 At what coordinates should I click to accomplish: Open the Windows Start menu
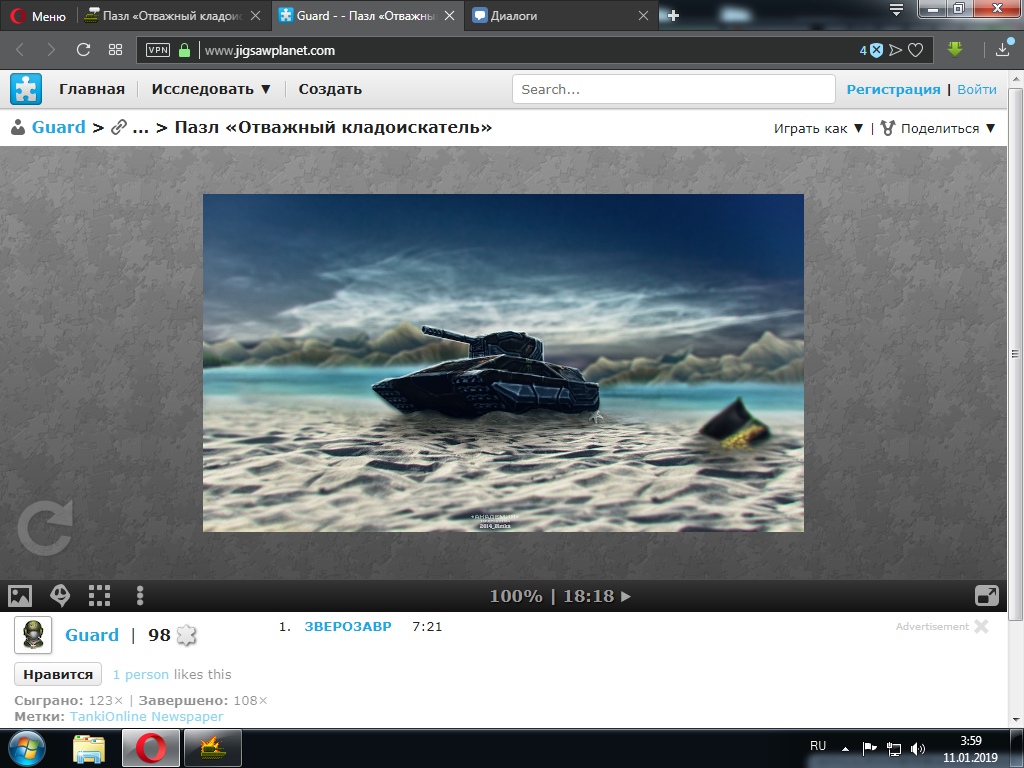click(26, 748)
